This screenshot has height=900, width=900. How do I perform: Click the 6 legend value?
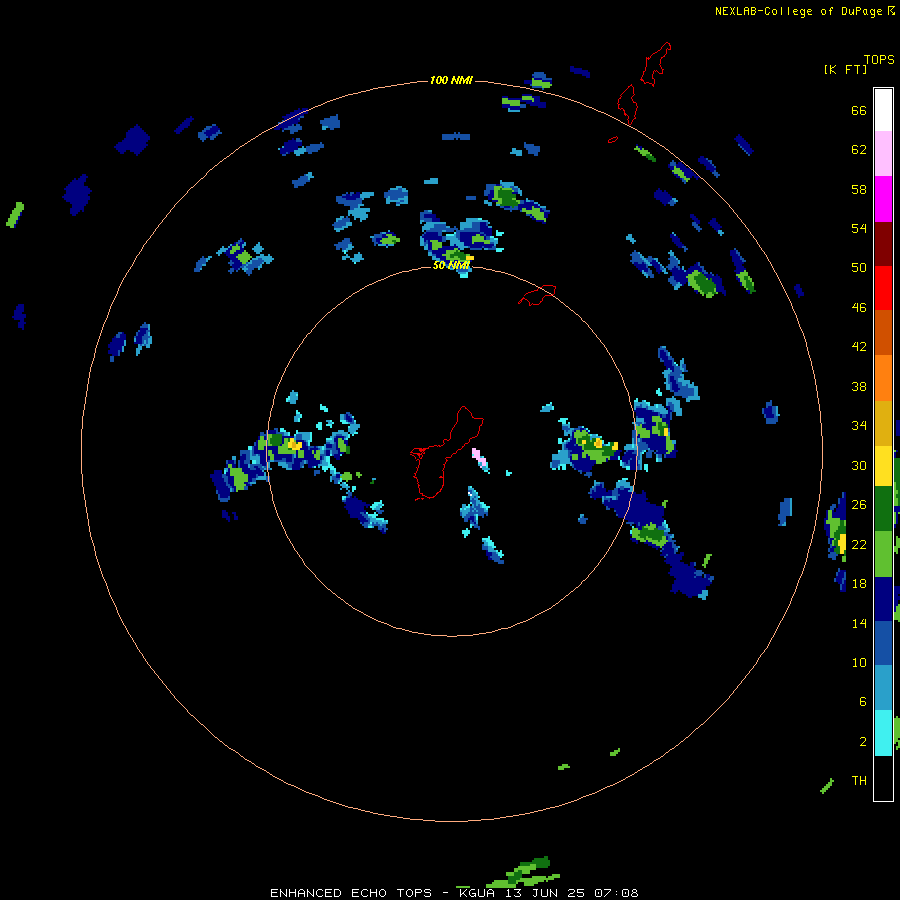pyautogui.click(x=863, y=701)
